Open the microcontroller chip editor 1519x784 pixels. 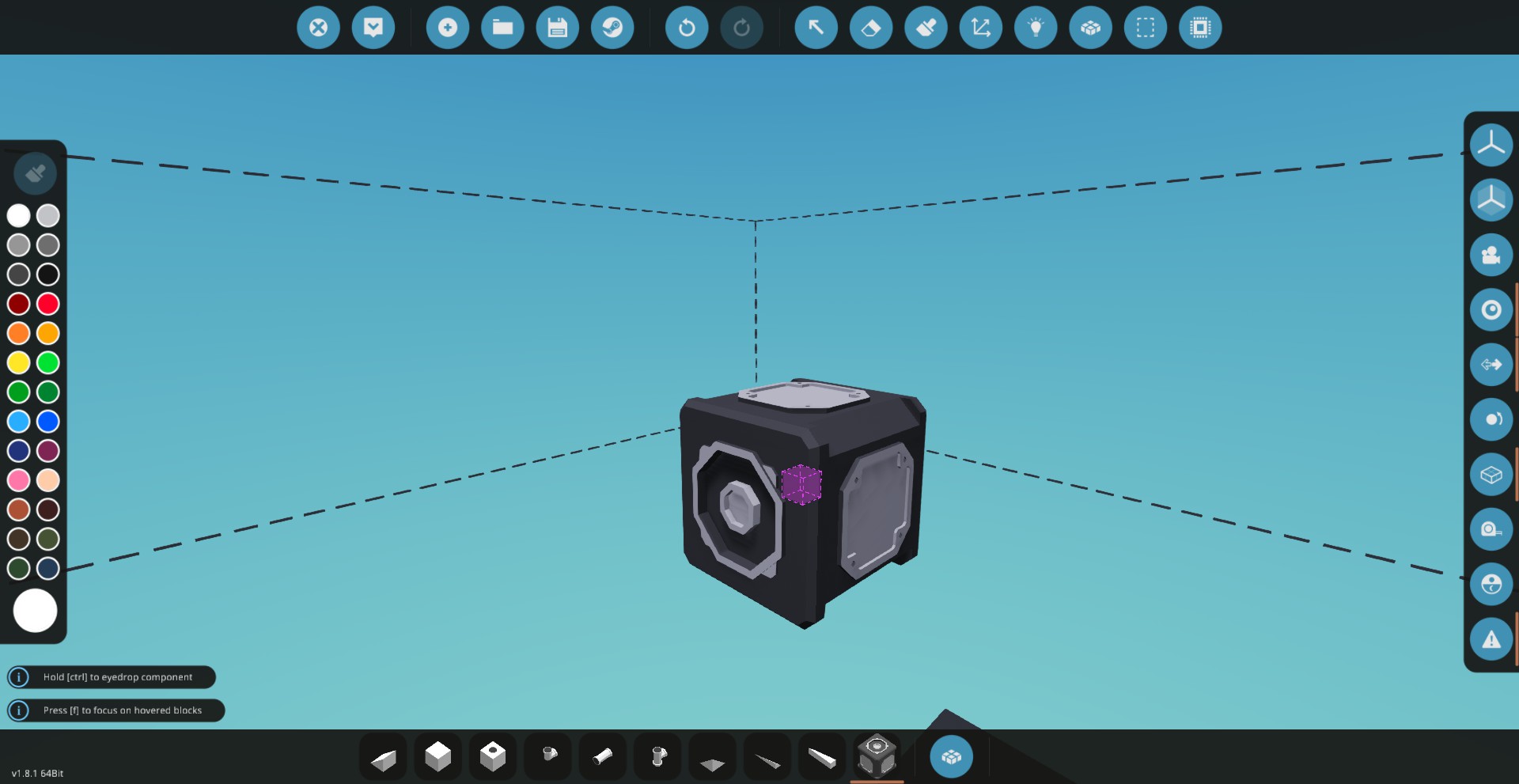click(1200, 28)
